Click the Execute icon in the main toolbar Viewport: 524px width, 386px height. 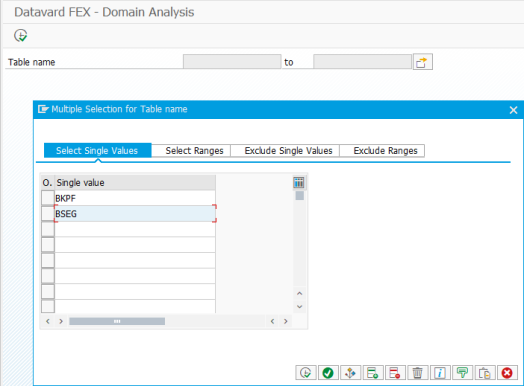(x=21, y=35)
